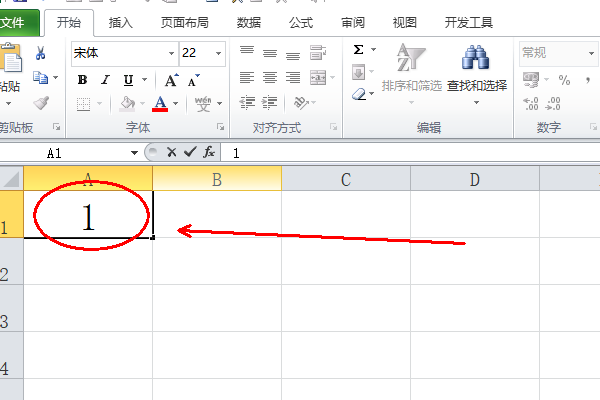This screenshot has height=400, width=600.
Task: Expand Name Box dropdown arrow
Action: pyautogui.click(x=134, y=153)
